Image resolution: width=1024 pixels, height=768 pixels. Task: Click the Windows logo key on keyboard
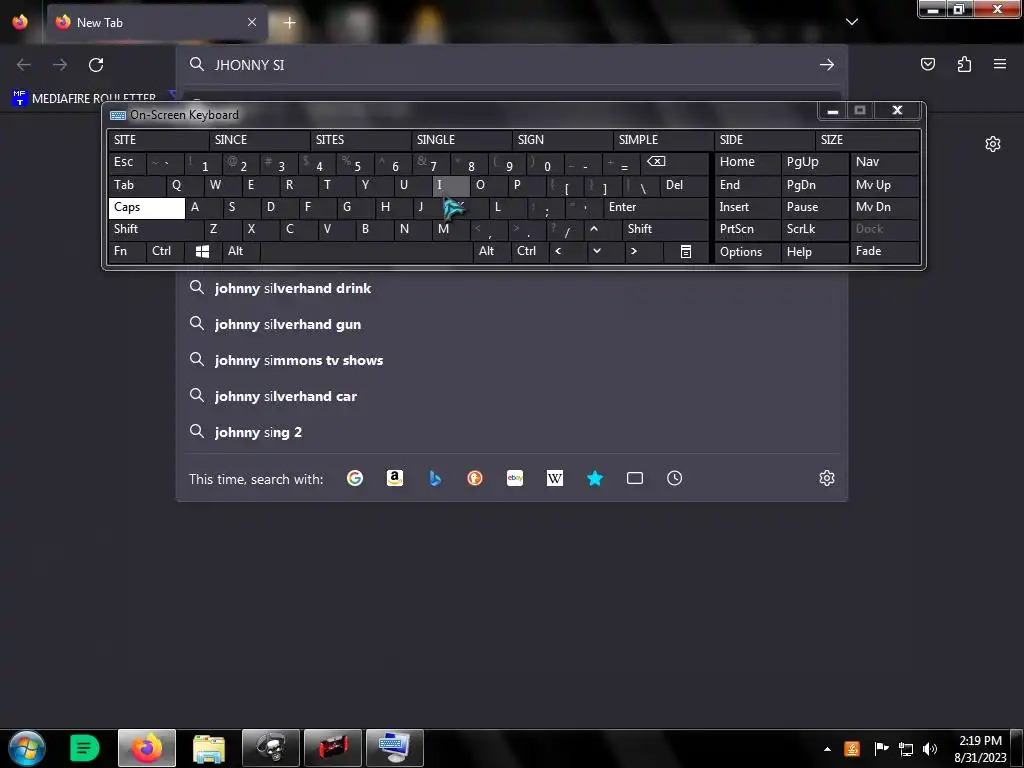coord(202,251)
